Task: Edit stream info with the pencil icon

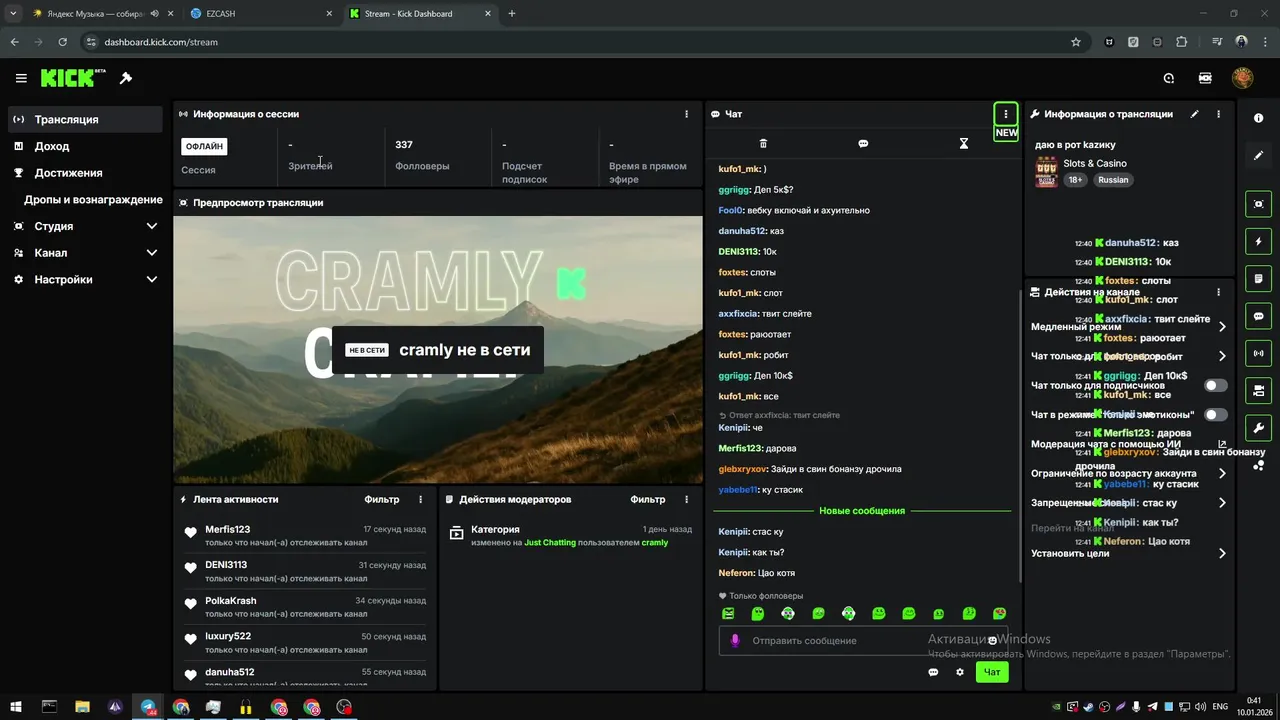Action: pos(1194,114)
